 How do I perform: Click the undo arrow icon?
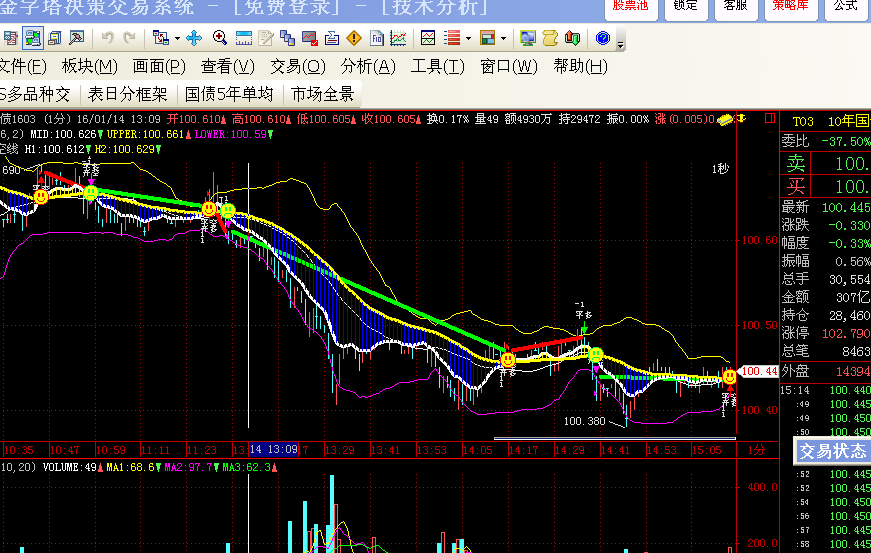click(107, 38)
